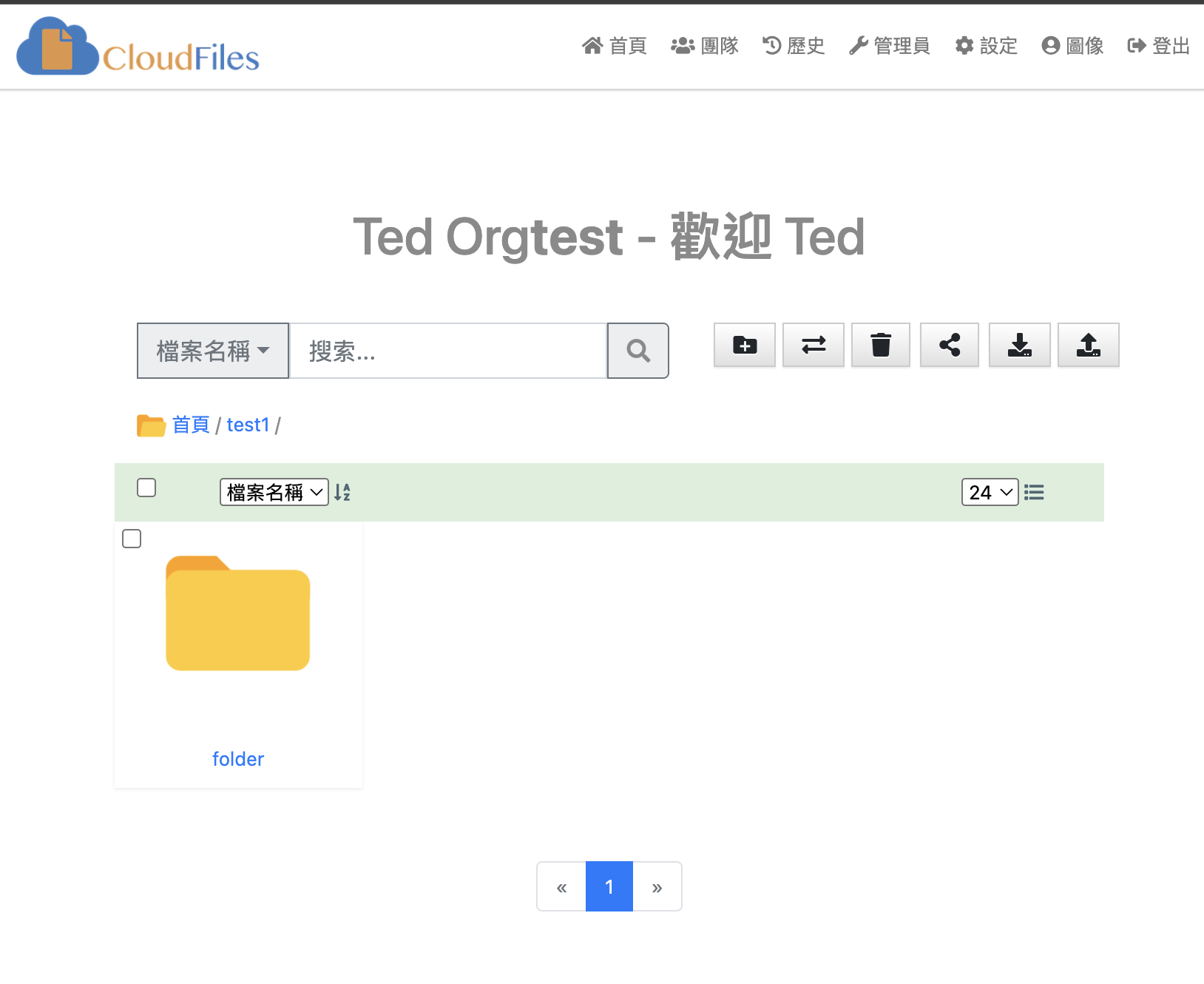Toggle the A-Z sort order icon
Image resolution: width=1204 pixels, height=984 pixels.
click(x=342, y=492)
